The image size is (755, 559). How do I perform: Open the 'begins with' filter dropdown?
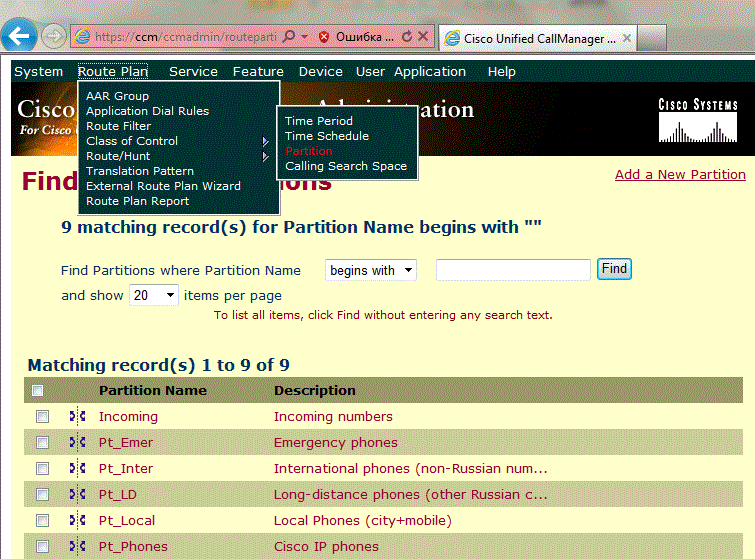(370, 270)
